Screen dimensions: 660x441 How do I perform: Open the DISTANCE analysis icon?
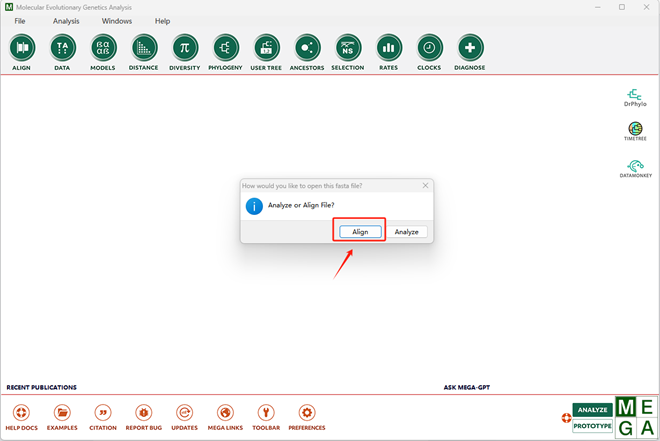click(144, 48)
